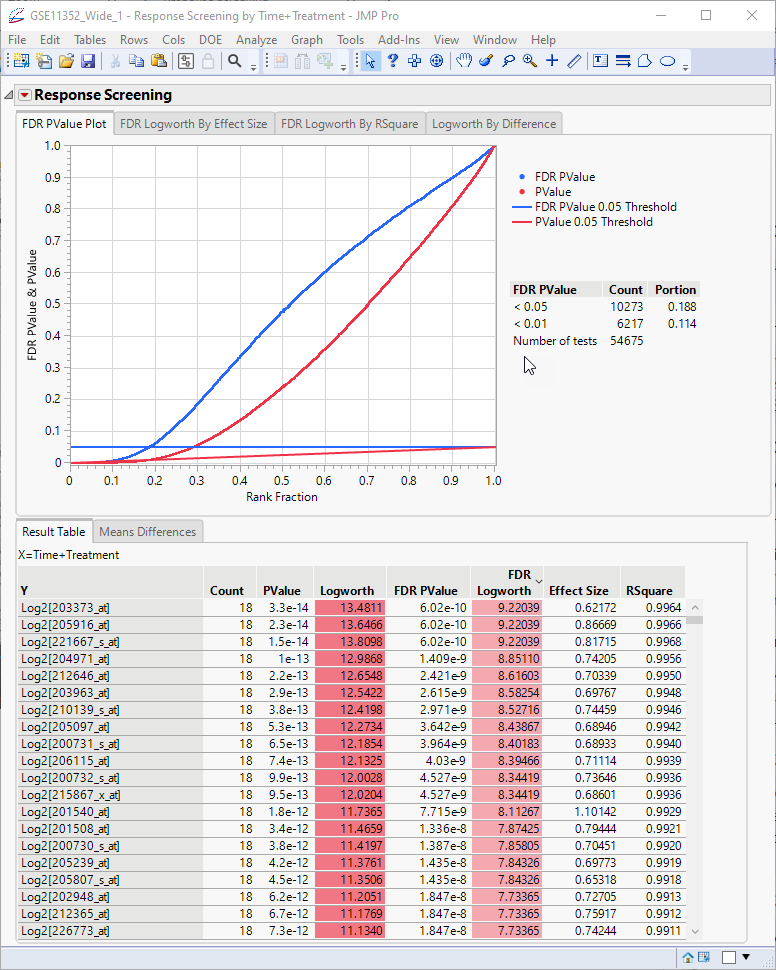Collapse the Response Screening outline
The width and height of the screenshot is (776, 970).
point(9,95)
